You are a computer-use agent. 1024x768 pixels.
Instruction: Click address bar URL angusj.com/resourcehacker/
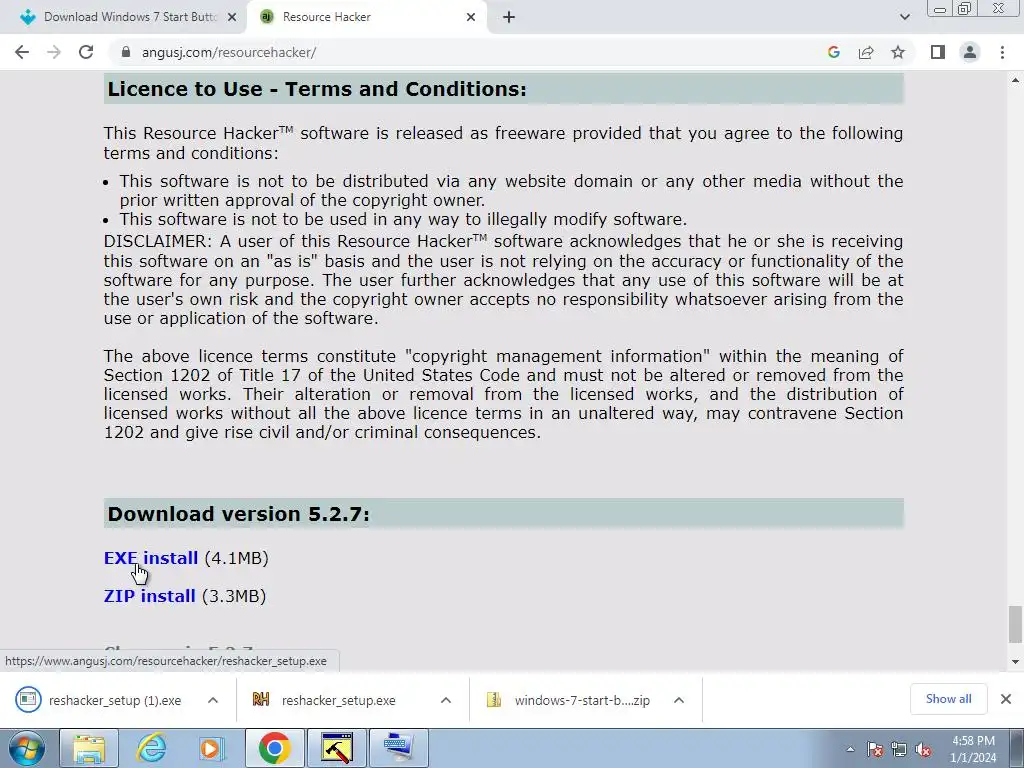click(229, 52)
